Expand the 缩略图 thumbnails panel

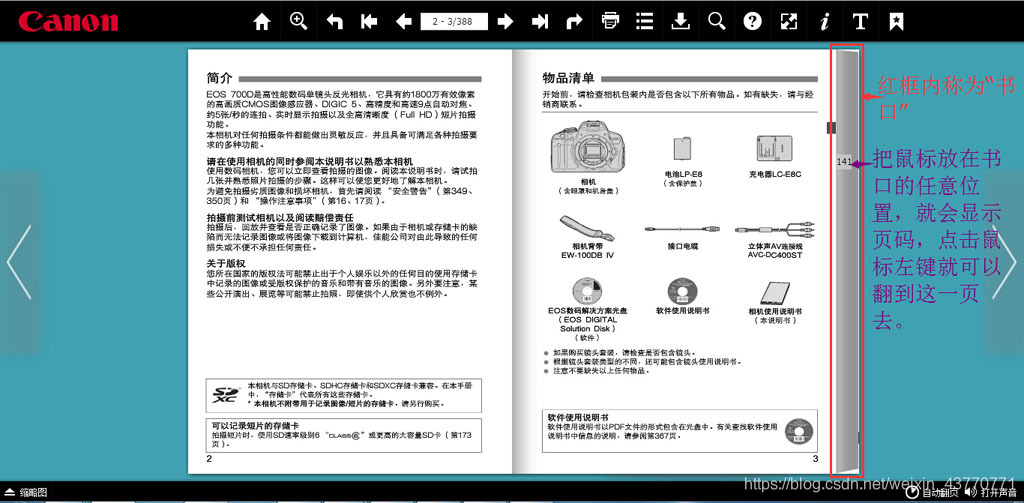(x=25, y=493)
